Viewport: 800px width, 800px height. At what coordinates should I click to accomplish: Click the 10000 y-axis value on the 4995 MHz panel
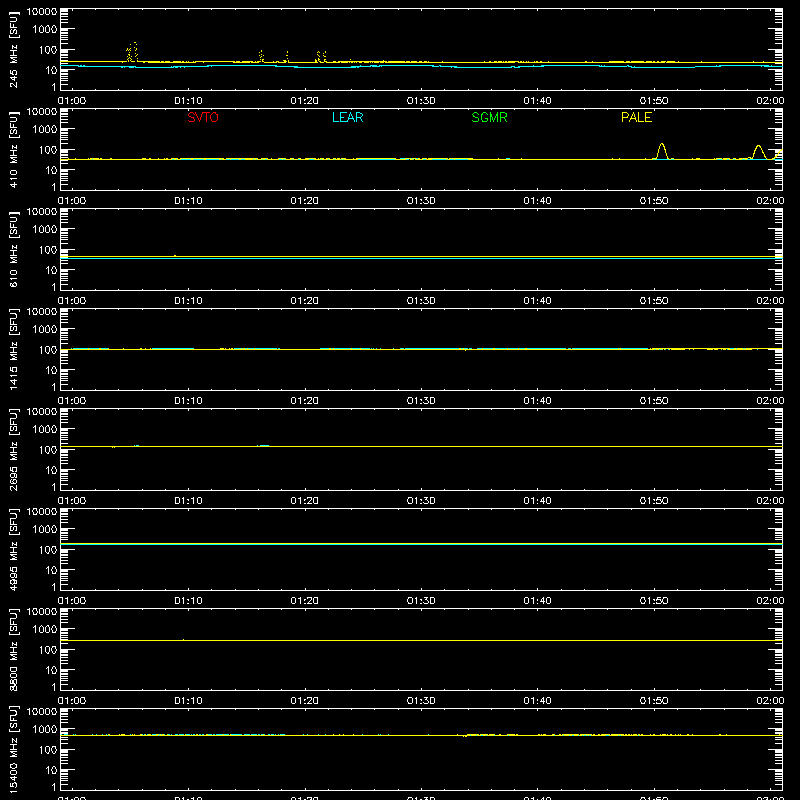point(42,512)
